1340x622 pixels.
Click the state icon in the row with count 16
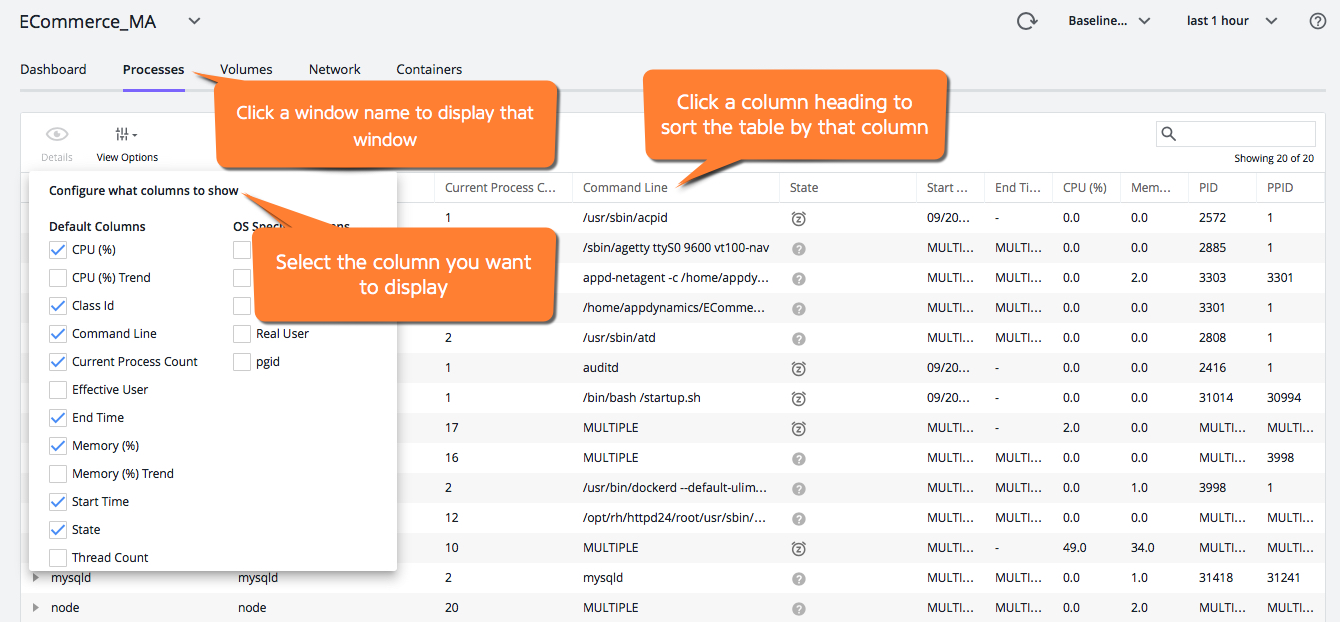click(798, 458)
